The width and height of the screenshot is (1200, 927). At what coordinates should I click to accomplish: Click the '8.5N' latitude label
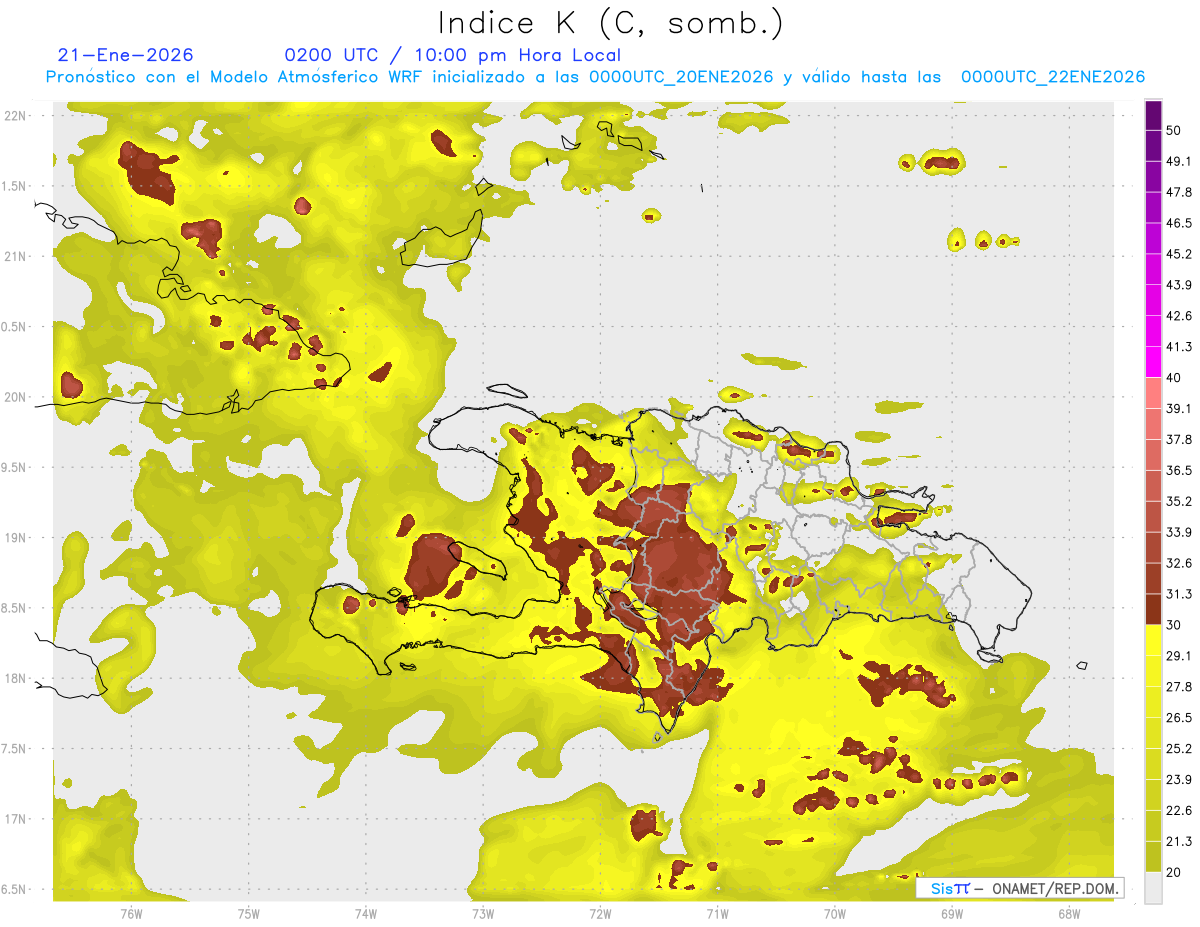(15, 608)
